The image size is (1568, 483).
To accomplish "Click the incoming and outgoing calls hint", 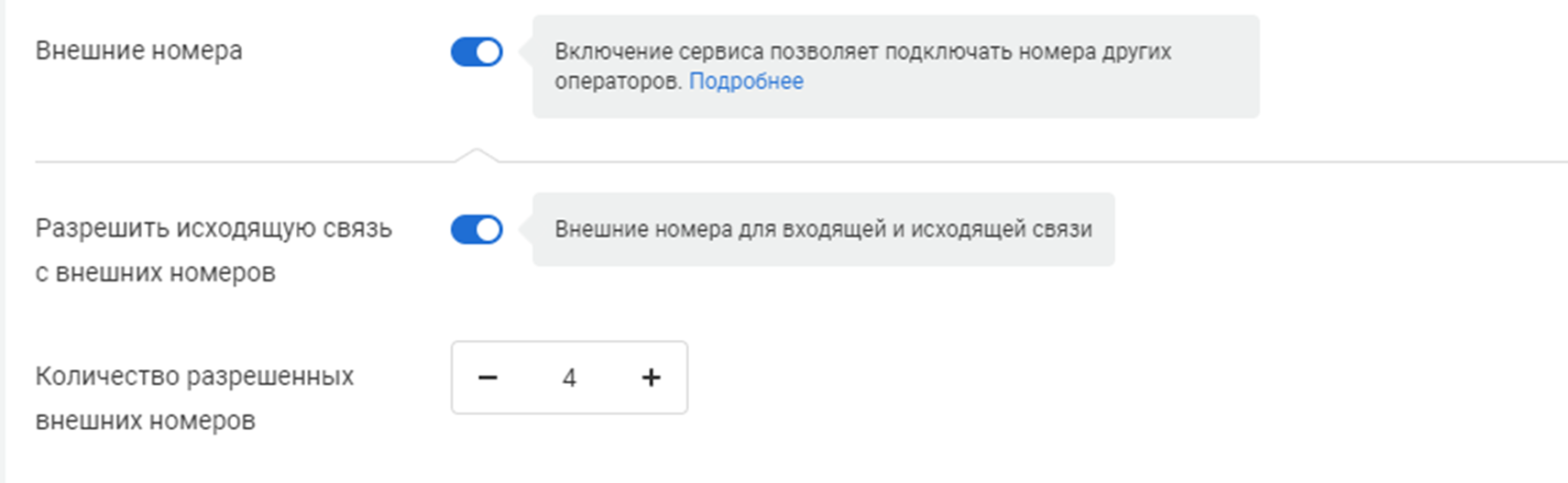I will 823,229.
